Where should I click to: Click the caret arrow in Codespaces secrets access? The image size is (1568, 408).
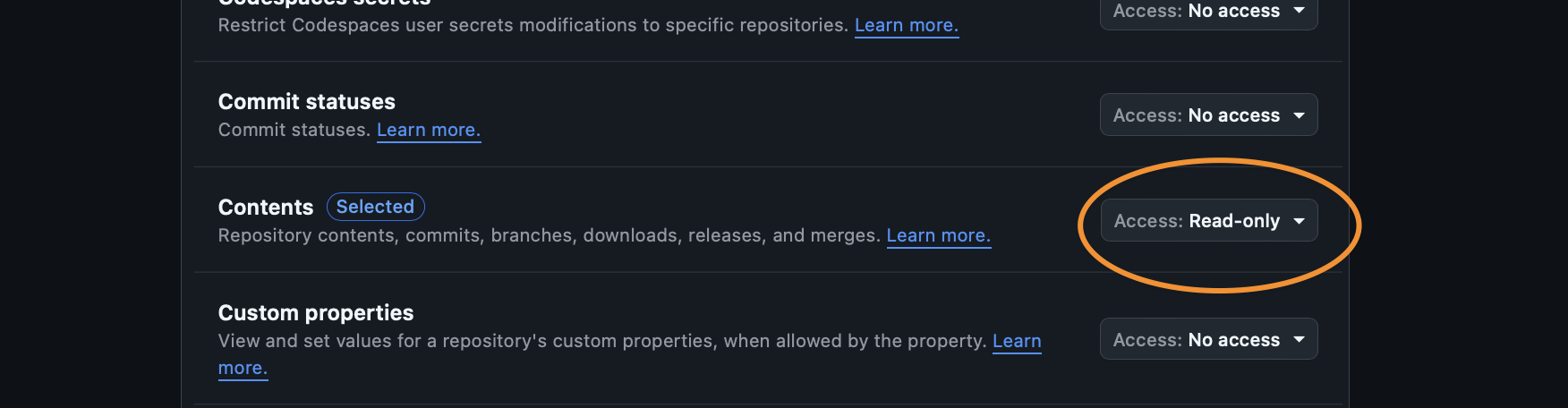point(1299,11)
